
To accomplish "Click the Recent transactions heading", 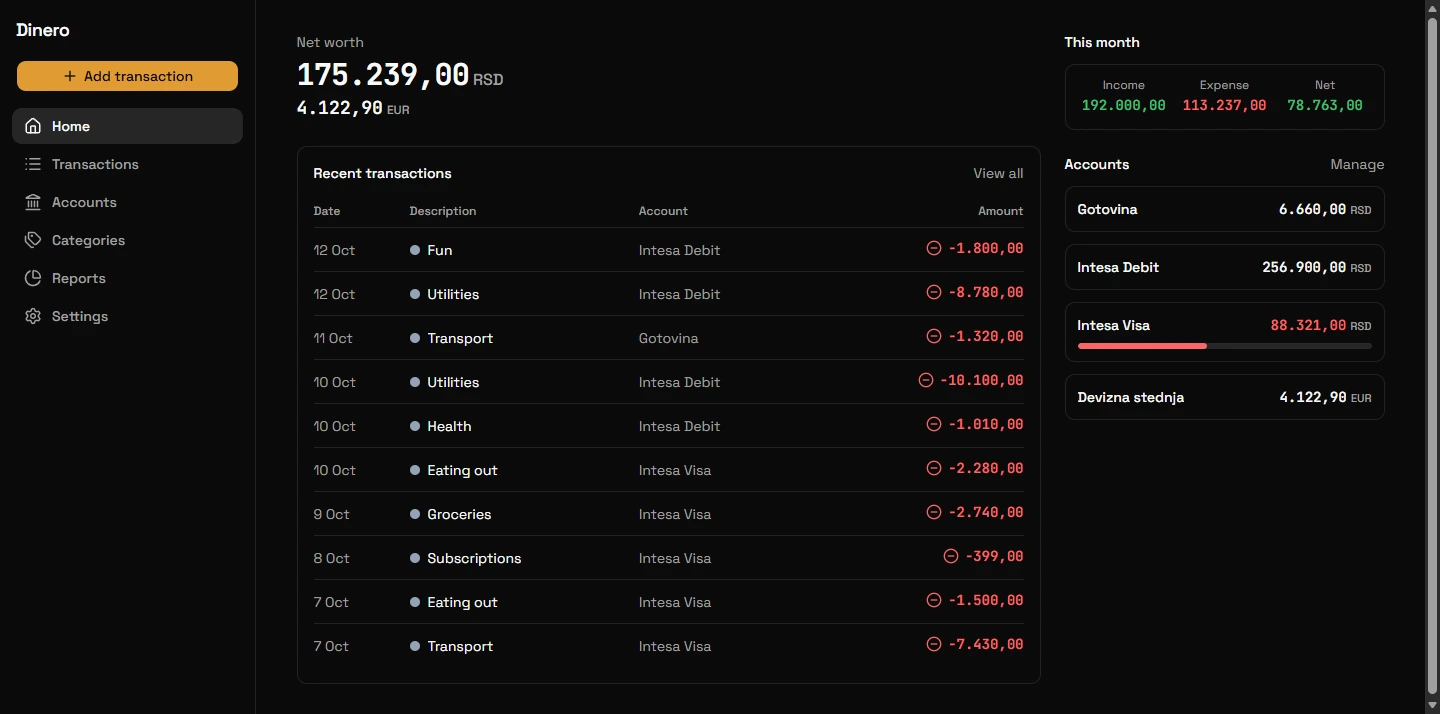I will point(382,173).
